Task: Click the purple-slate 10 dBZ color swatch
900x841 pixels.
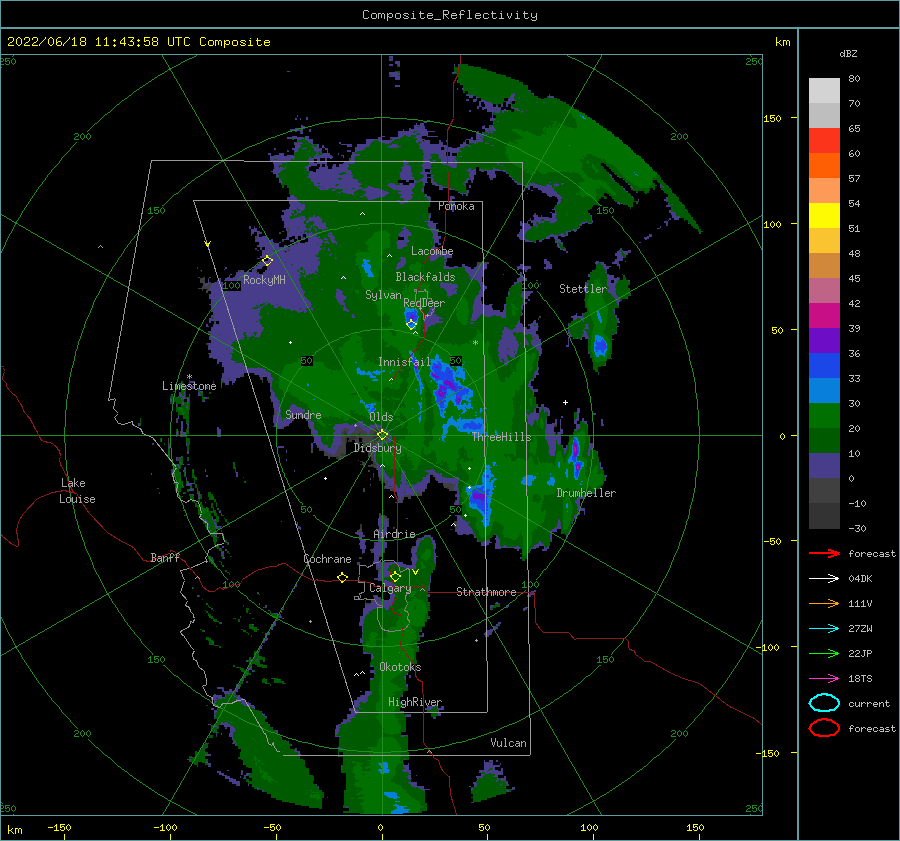Action: tap(824, 465)
